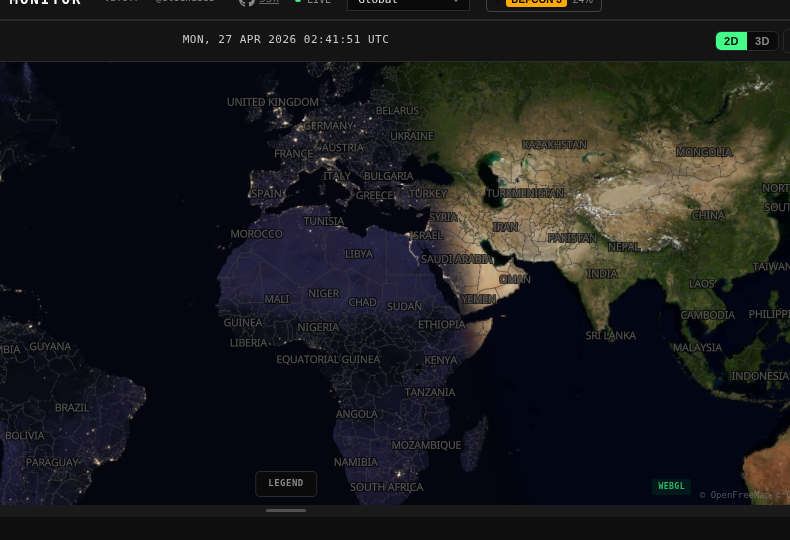Select OMAN on the map

pos(514,279)
